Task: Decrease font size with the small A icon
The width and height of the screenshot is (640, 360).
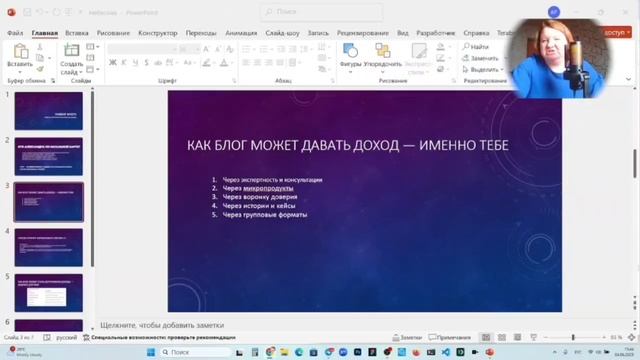Action: pyautogui.click(x=218, y=49)
